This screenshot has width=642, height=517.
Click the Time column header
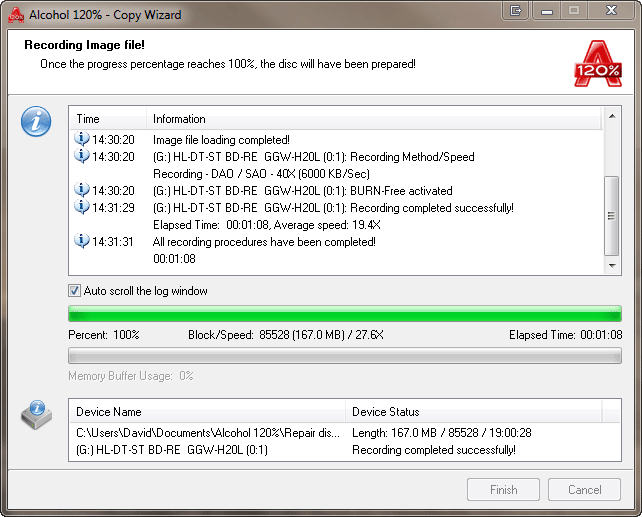tap(108, 119)
